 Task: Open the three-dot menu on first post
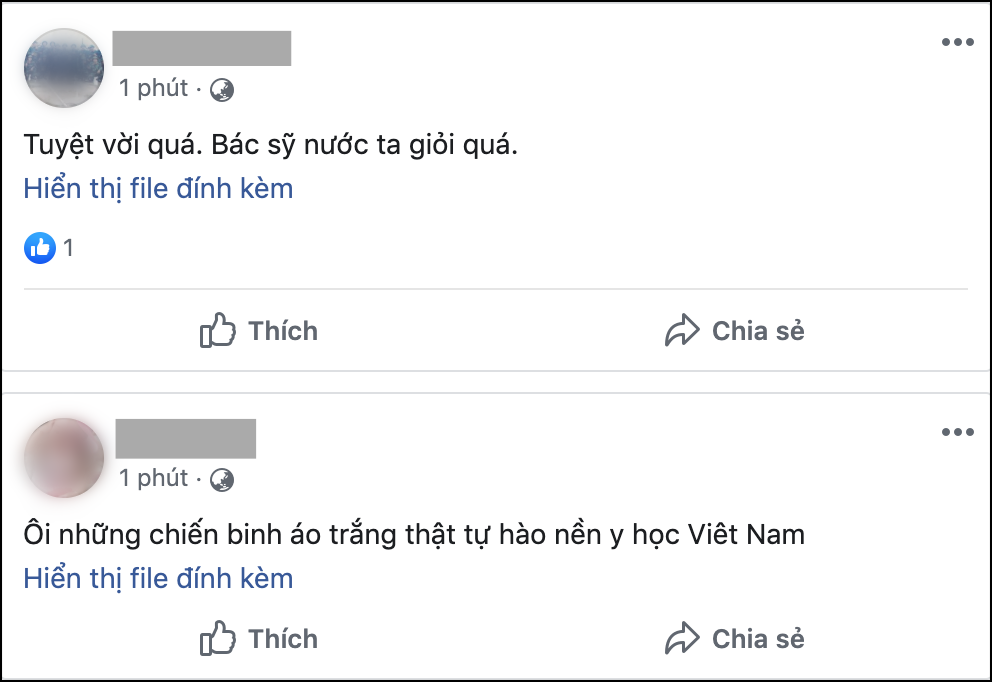957,42
